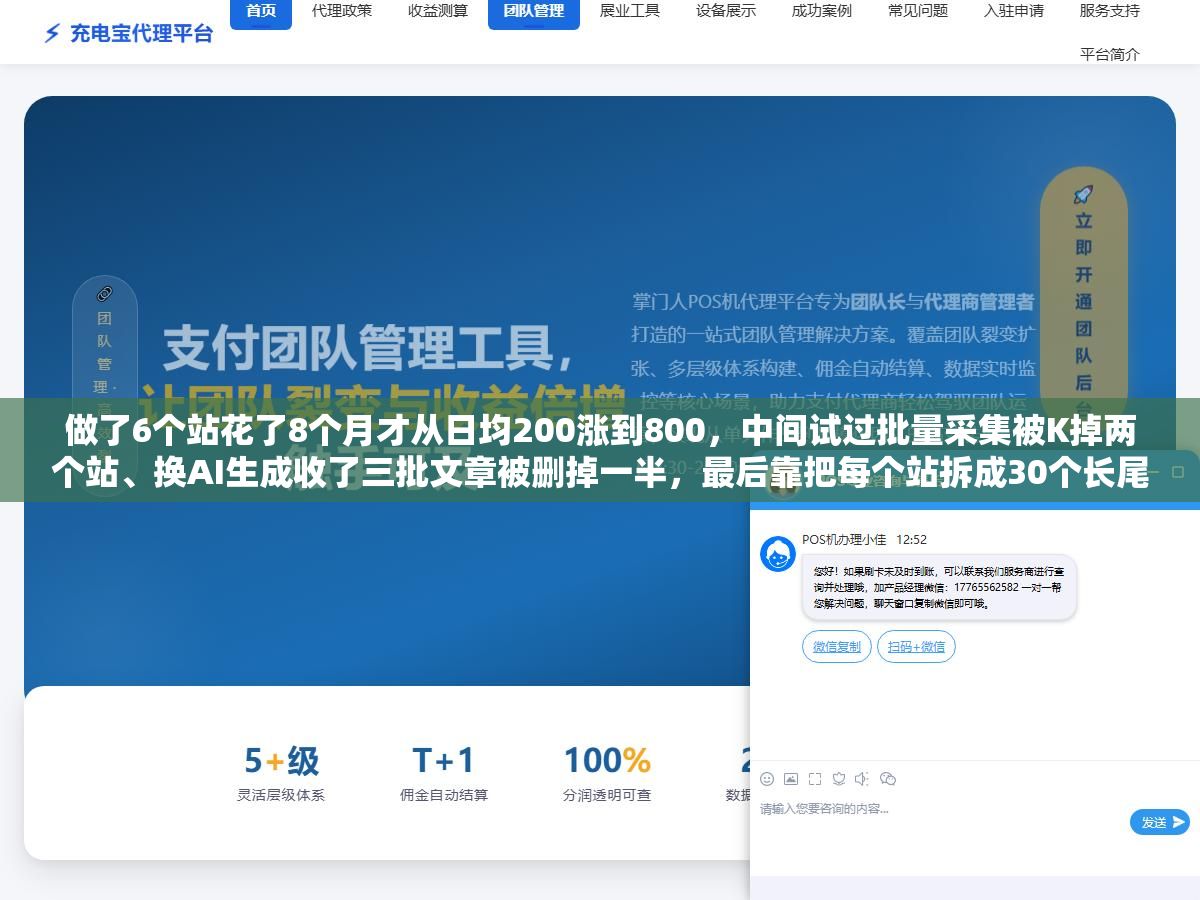Image resolution: width=1200 pixels, height=900 pixels.
Task: Go to 收益测算 page
Action: [438, 11]
